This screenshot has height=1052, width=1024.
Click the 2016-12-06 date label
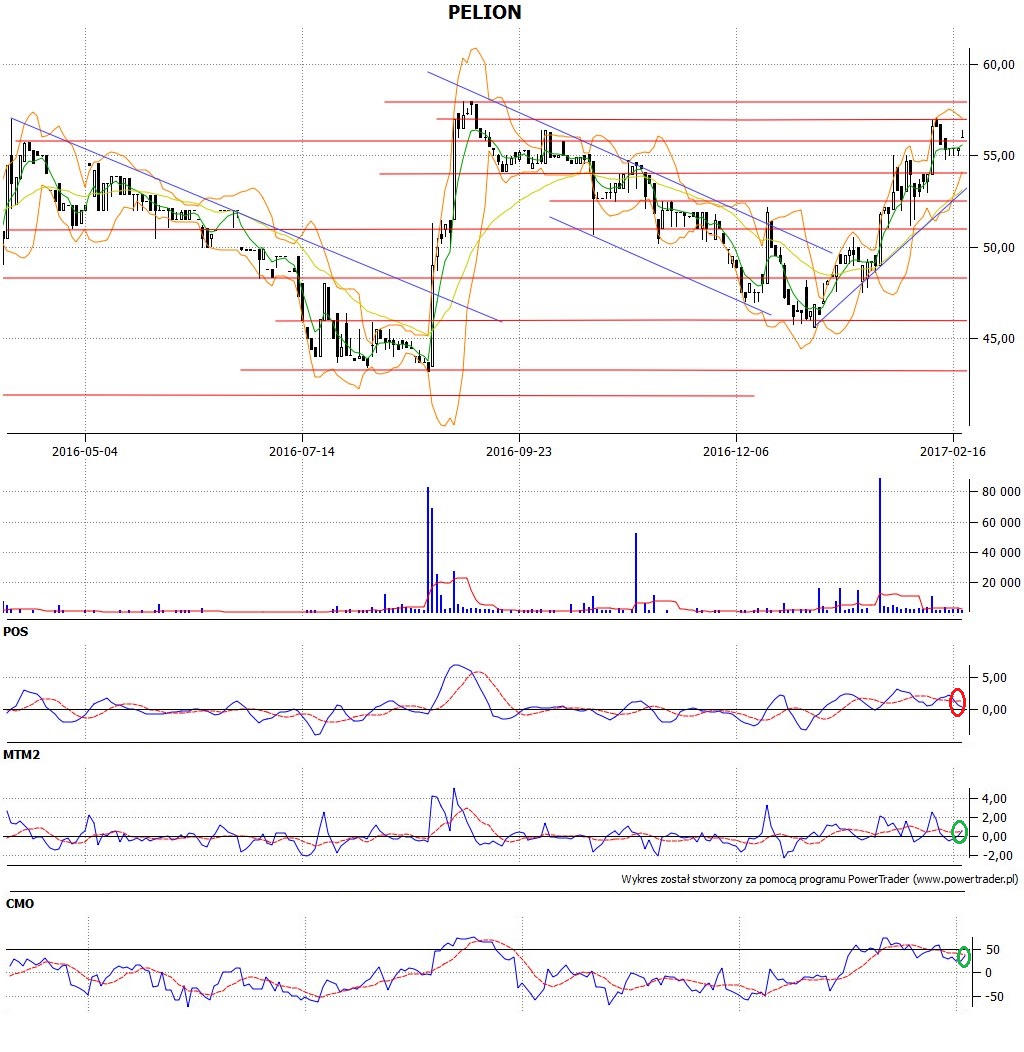coord(735,452)
